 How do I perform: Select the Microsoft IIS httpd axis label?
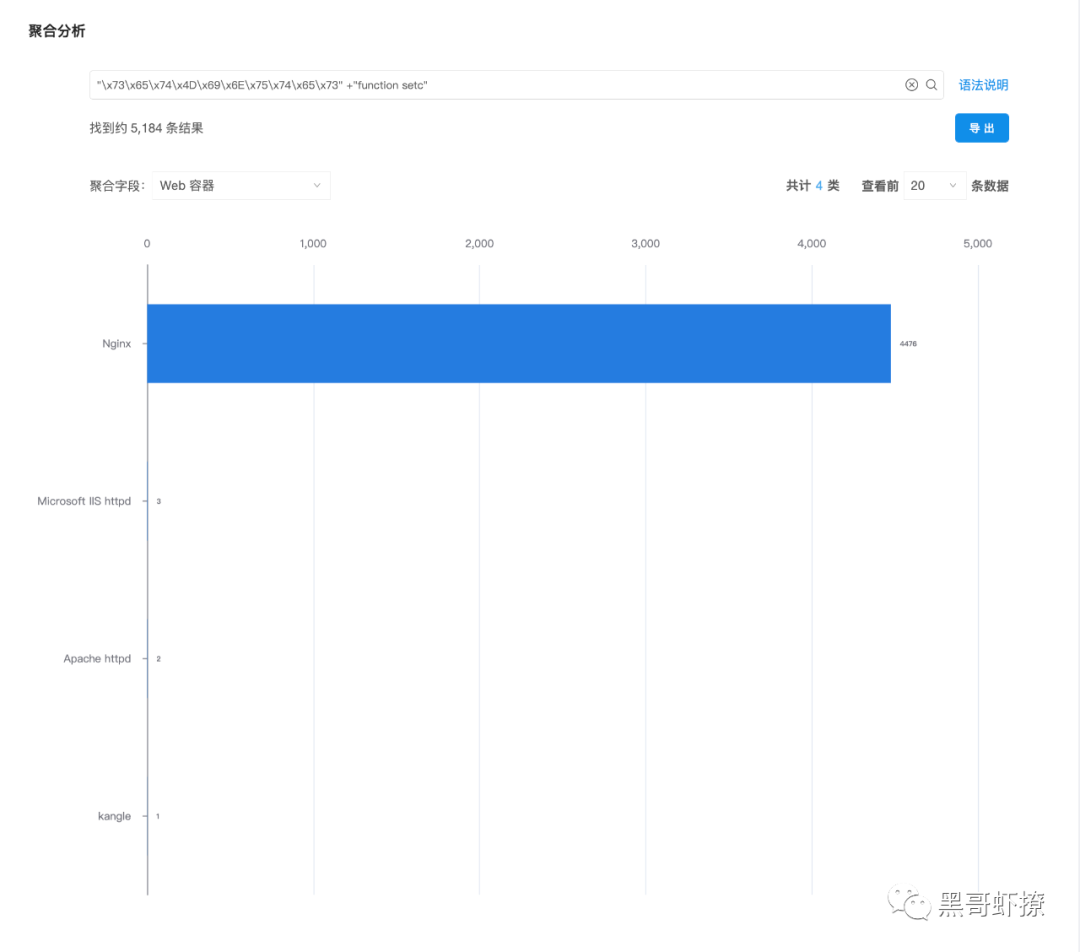[x=84, y=501]
